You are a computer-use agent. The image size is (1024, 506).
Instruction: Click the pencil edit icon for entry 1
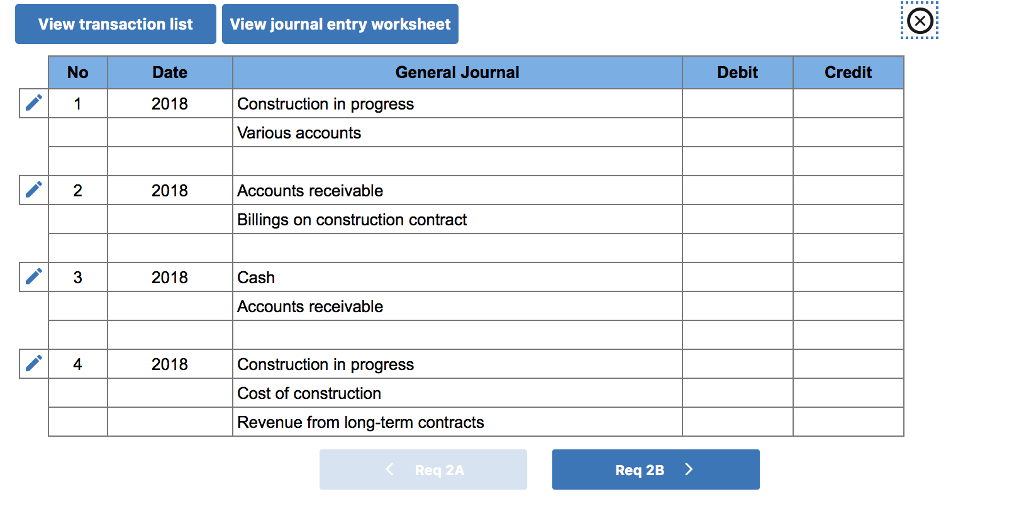click(x=34, y=103)
